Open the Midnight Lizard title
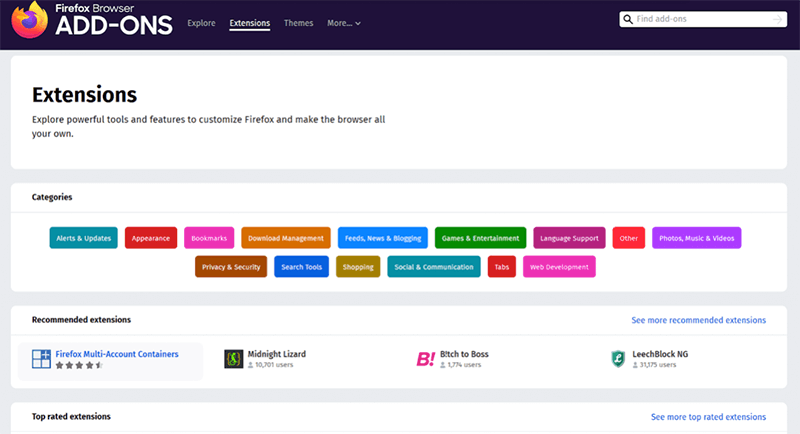Screen dimensions: 800x434 click(x=277, y=354)
